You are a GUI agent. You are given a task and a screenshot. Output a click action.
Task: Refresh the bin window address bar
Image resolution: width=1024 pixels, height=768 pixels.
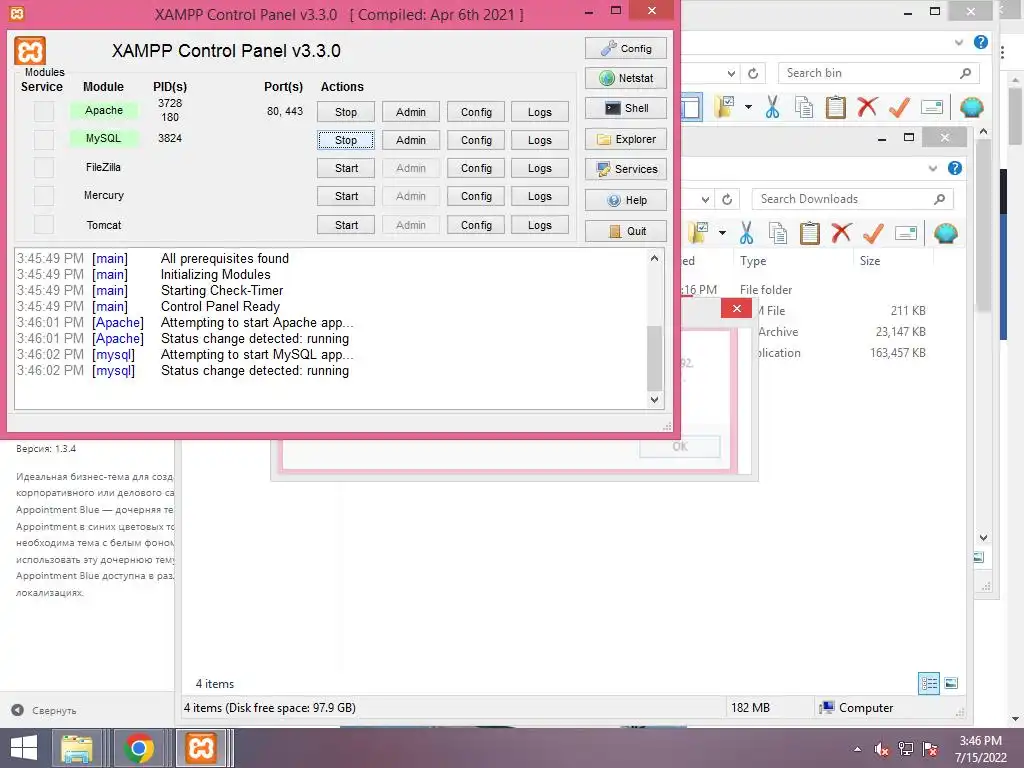[x=753, y=73]
